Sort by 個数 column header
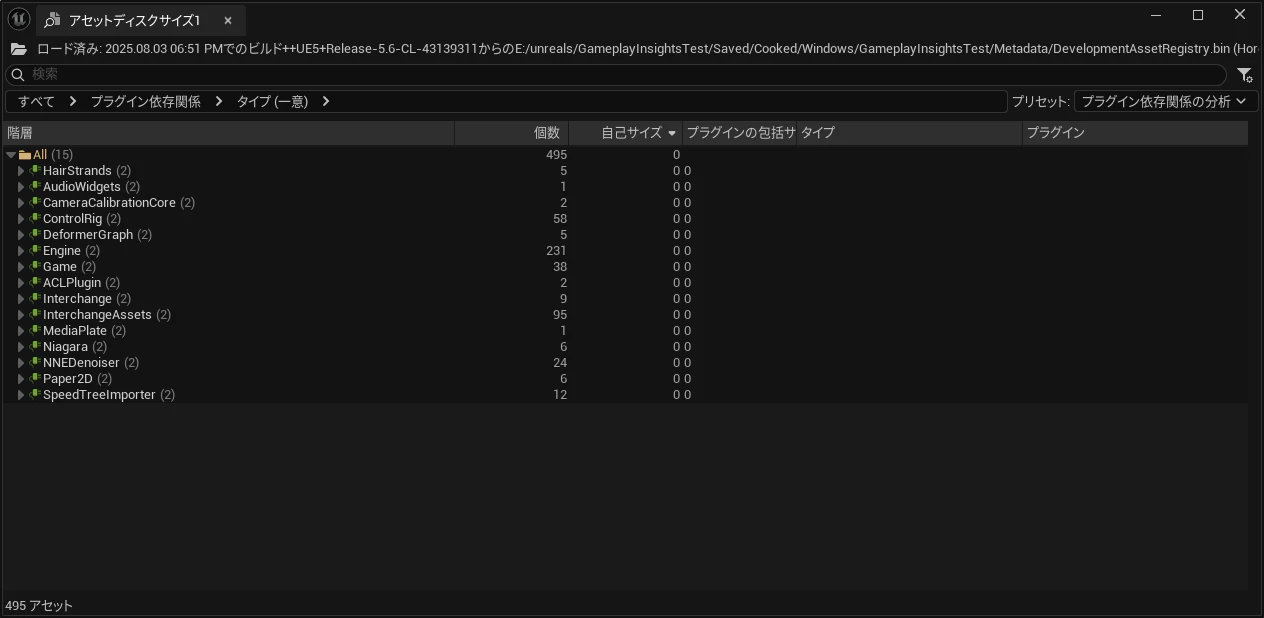The image size is (1264, 618). coord(512,132)
